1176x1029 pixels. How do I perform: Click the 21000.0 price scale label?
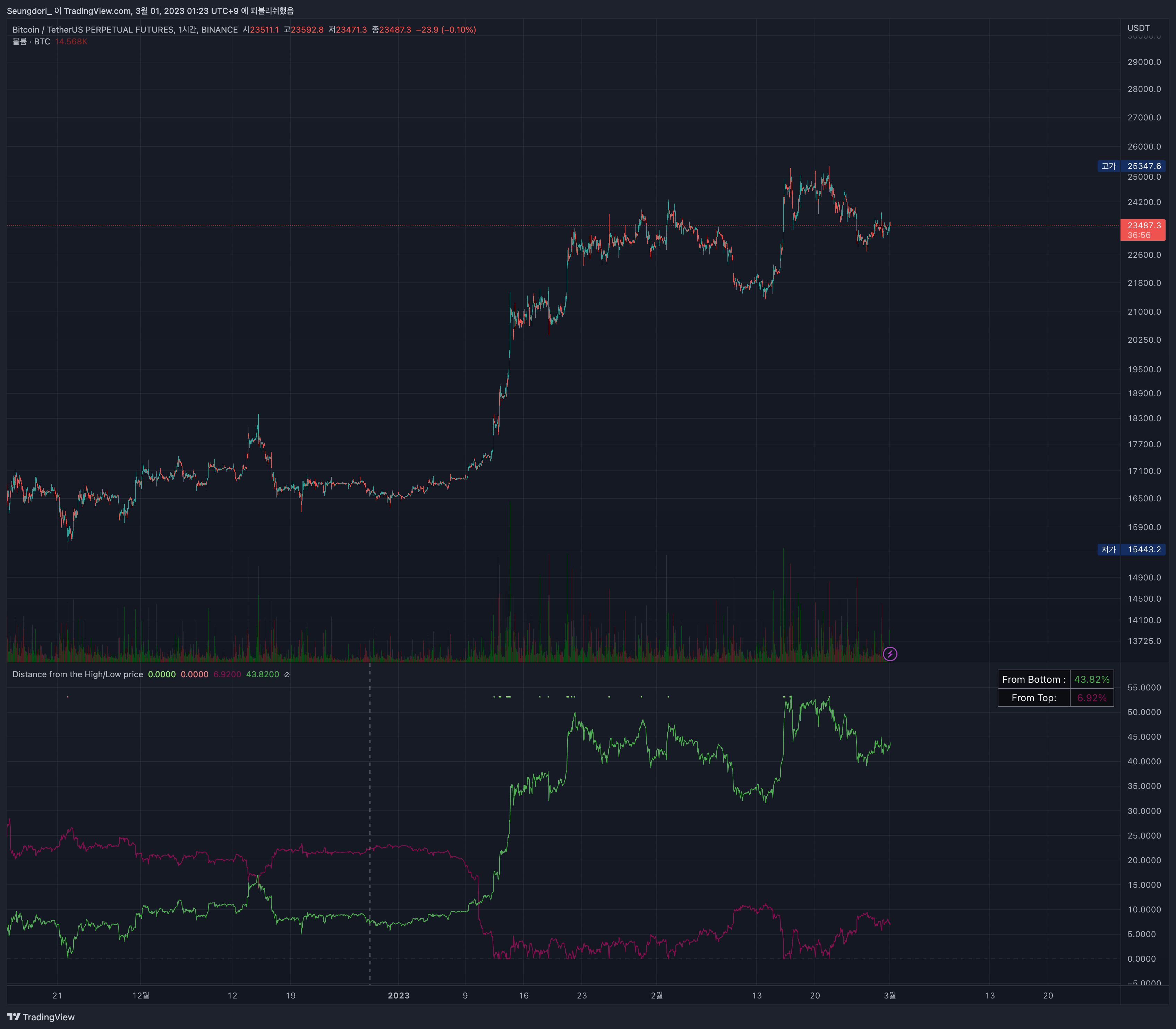(x=1144, y=312)
